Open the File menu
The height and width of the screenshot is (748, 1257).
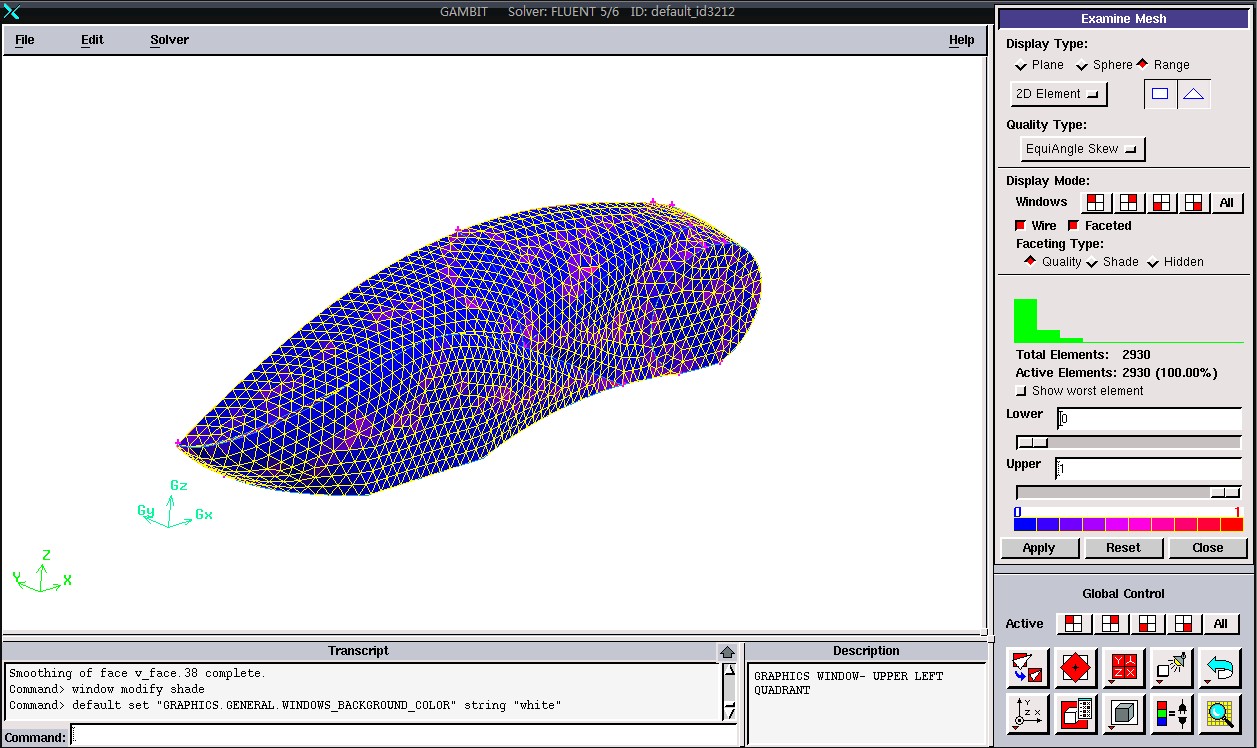(25, 40)
